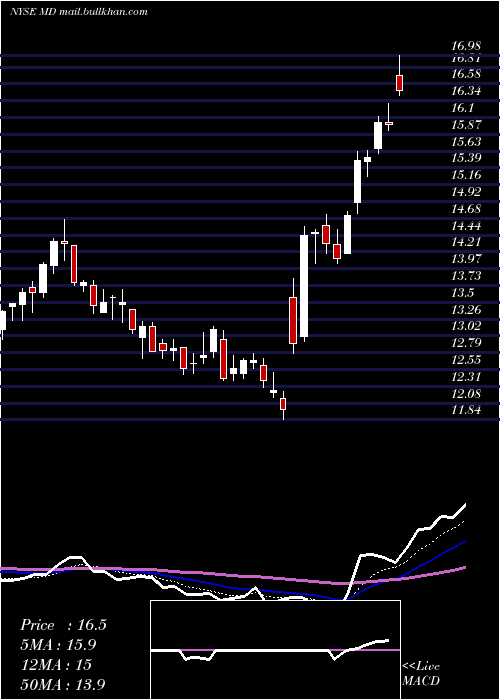Viewport: 500px width, 700px height.
Task: Click the 12.79 price axis label
Action: [x=466, y=343]
